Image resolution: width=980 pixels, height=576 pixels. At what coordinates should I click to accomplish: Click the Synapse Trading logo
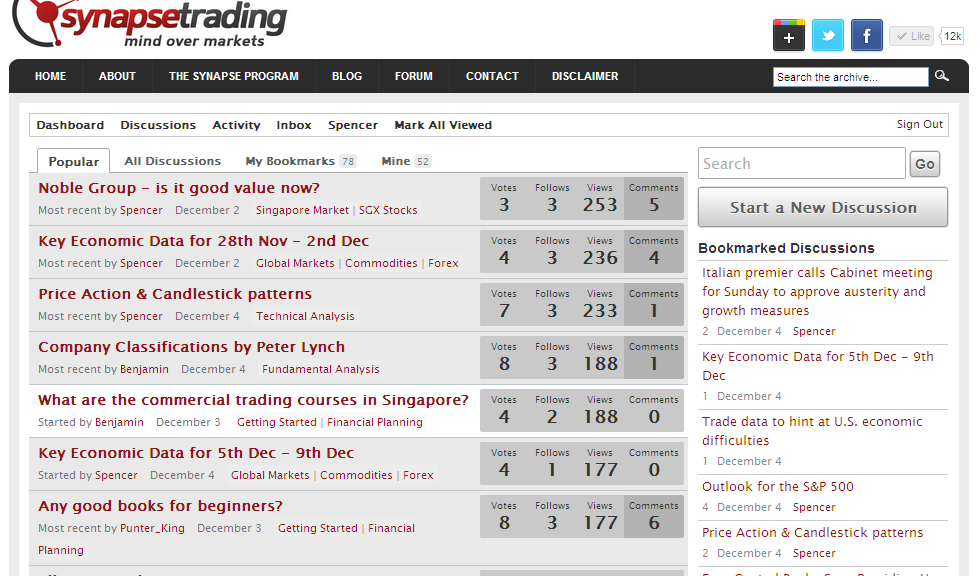(150, 24)
